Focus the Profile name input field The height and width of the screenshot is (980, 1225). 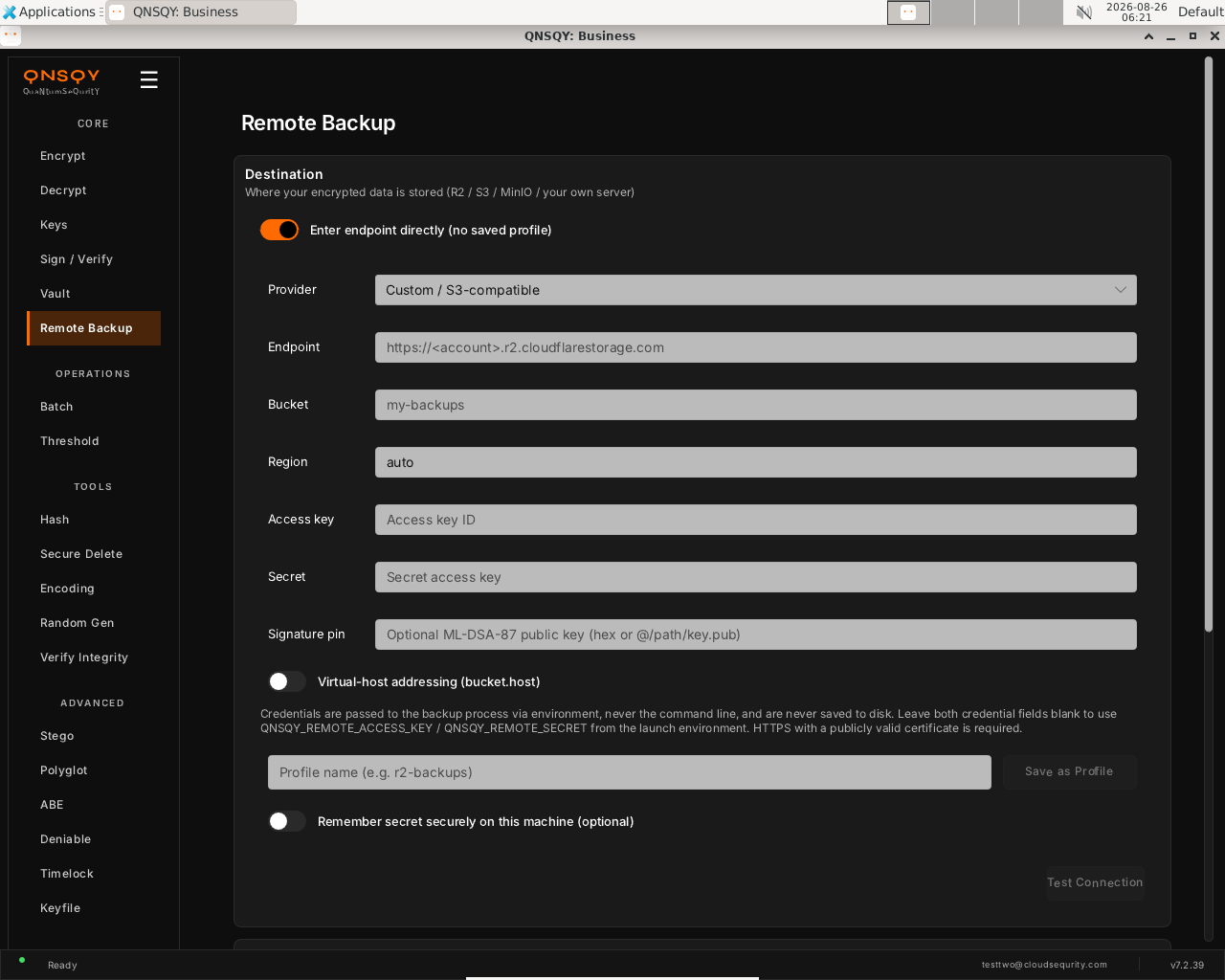tap(630, 772)
